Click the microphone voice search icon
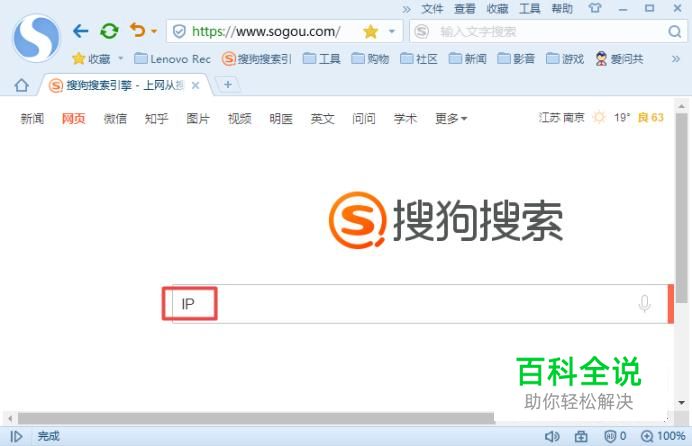Image resolution: width=692 pixels, height=446 pixels. click(x=644, y=303)
